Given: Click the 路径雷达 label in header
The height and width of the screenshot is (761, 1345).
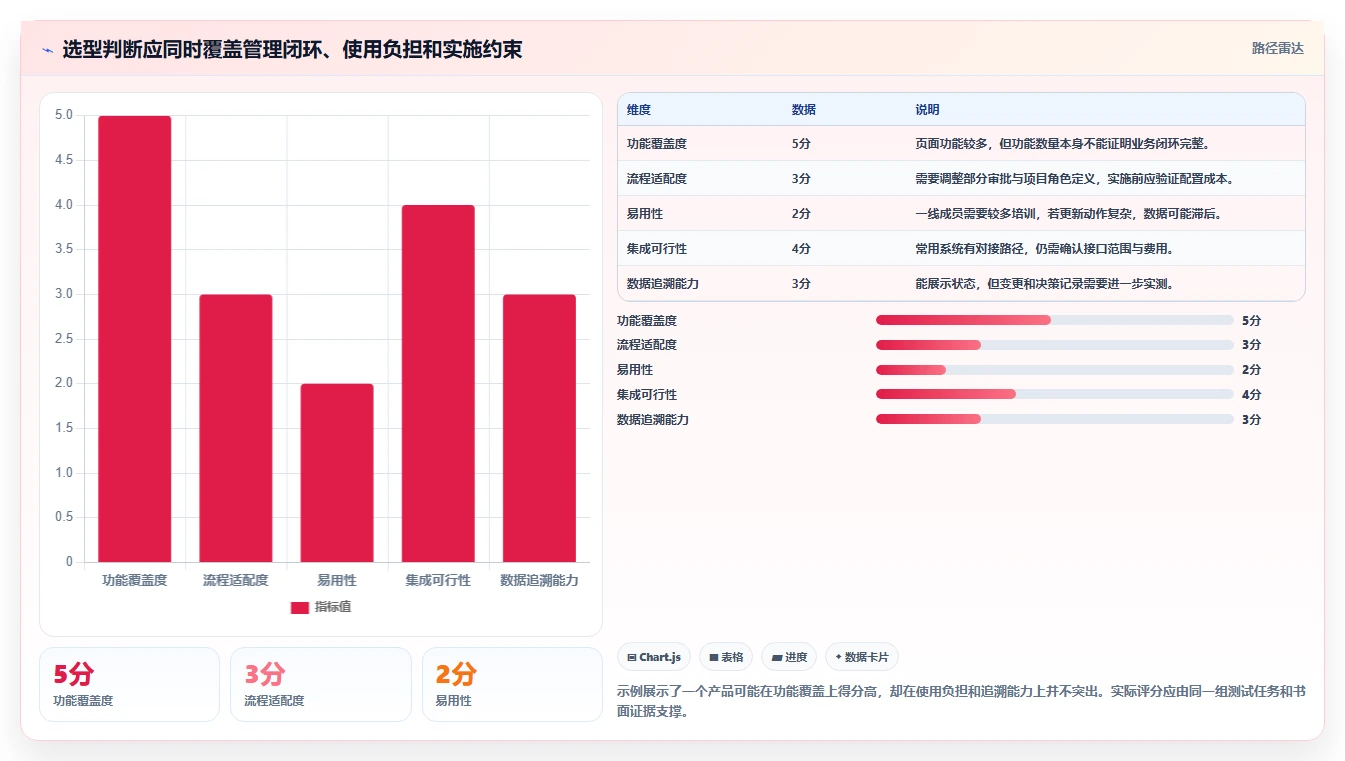Looking at the screenshot, I should point(1277,48).
